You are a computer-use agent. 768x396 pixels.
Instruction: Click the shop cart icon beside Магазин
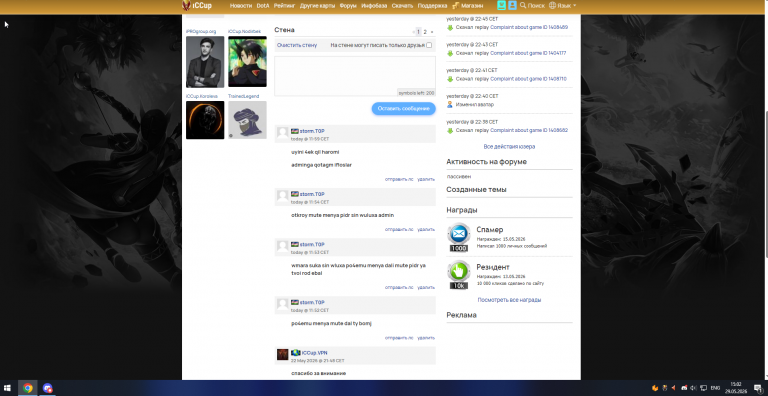[456, 5]
